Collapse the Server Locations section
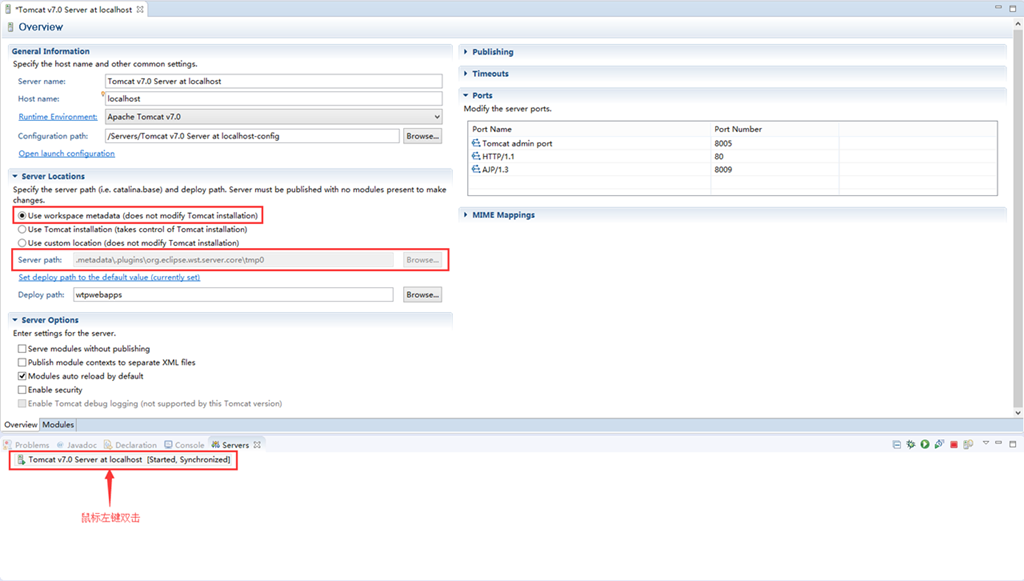 coord(15,176)
